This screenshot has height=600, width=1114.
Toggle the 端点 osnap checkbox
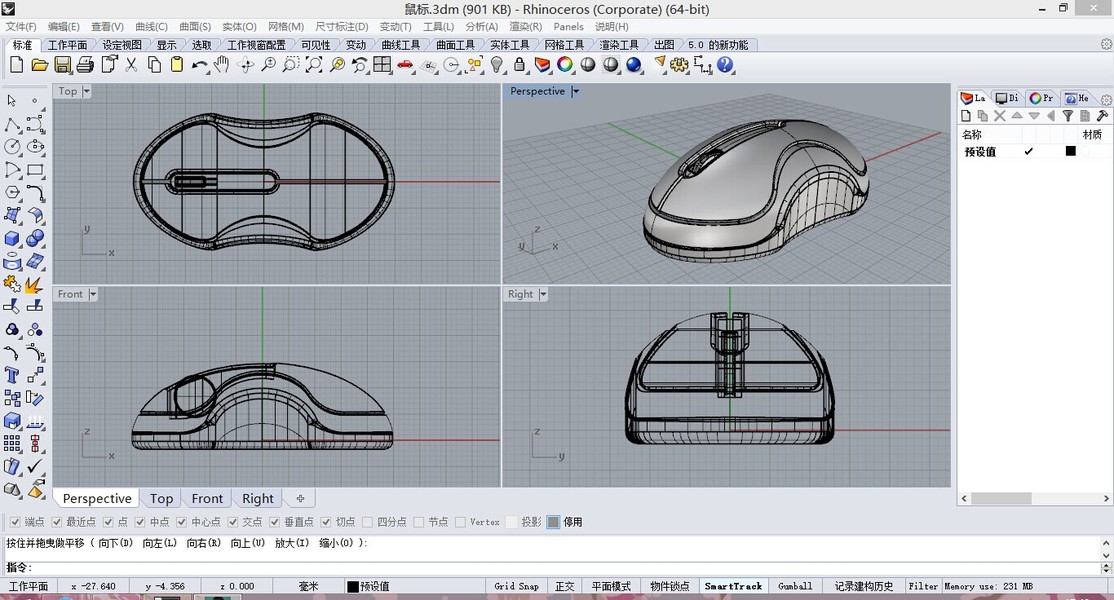click(15, 522)
